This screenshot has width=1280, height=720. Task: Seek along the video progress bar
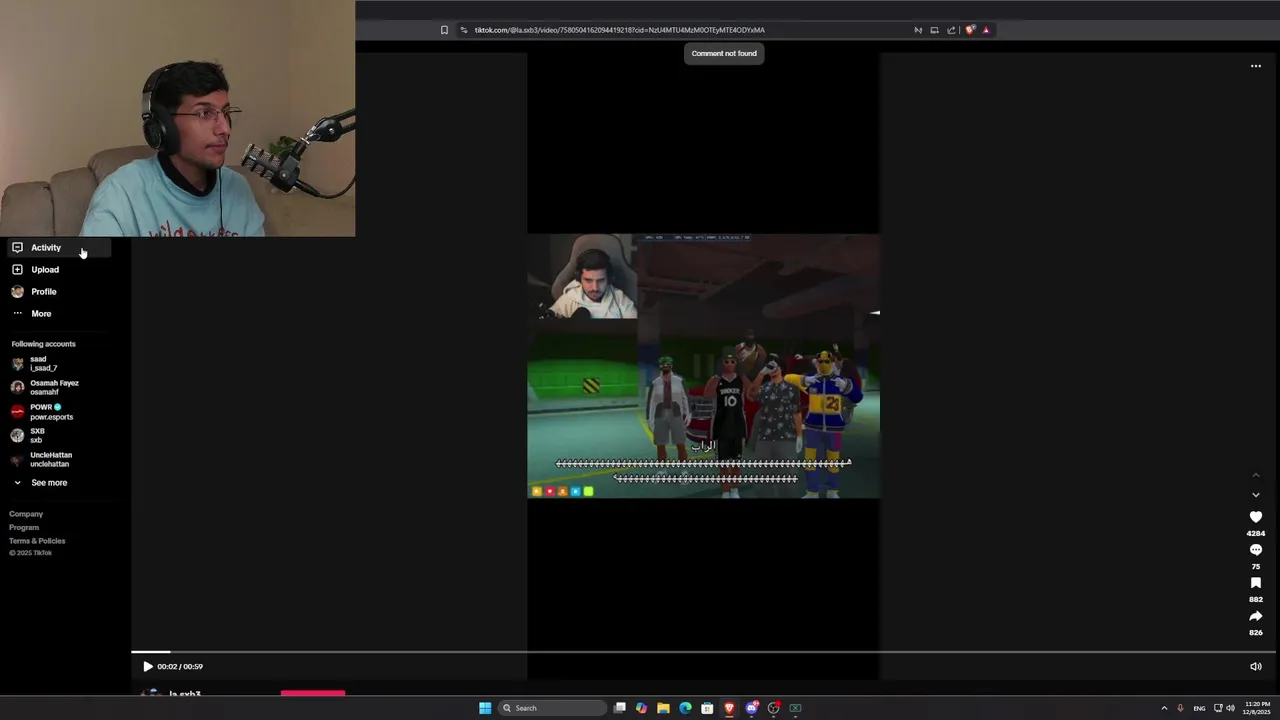pos(703,652)
